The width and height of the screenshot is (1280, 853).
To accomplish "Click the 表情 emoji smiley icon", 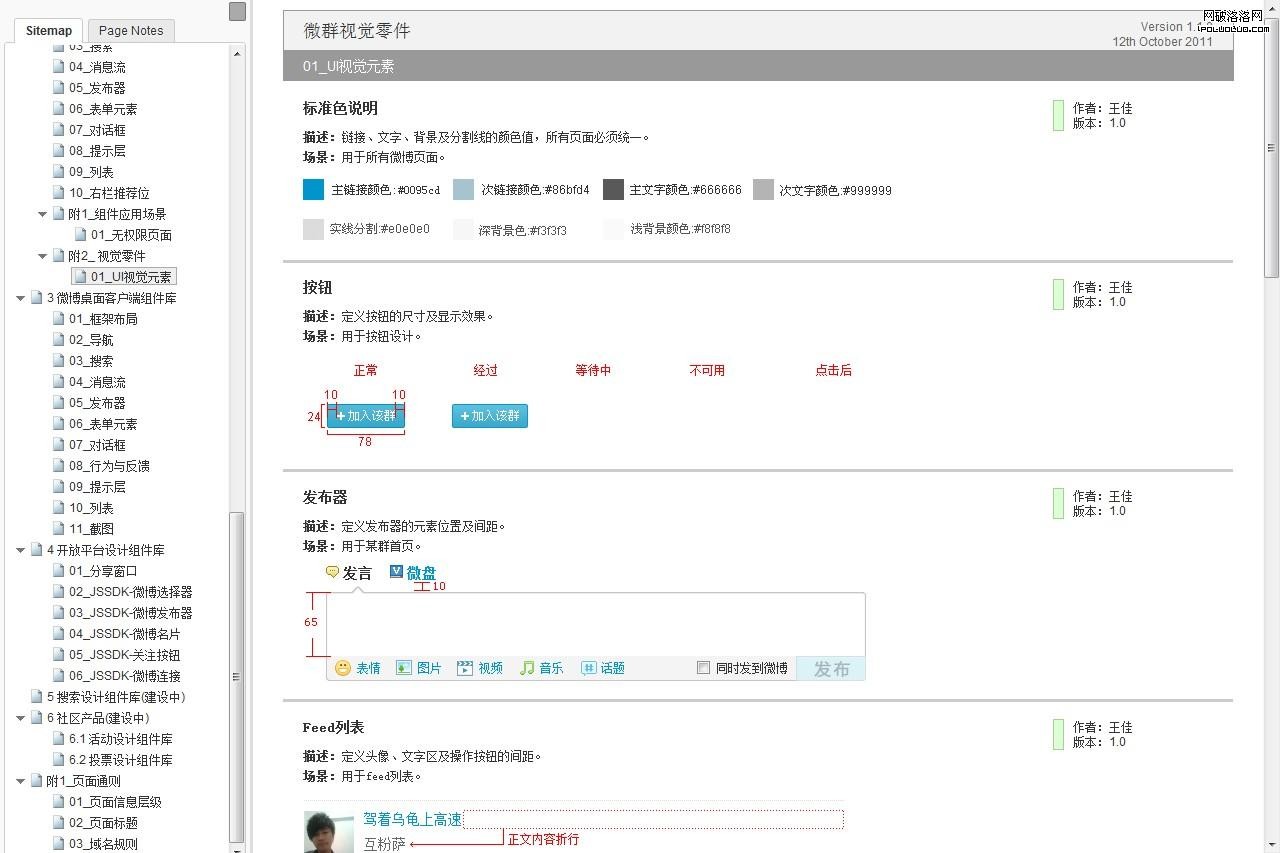I will [x=343, y=668].
